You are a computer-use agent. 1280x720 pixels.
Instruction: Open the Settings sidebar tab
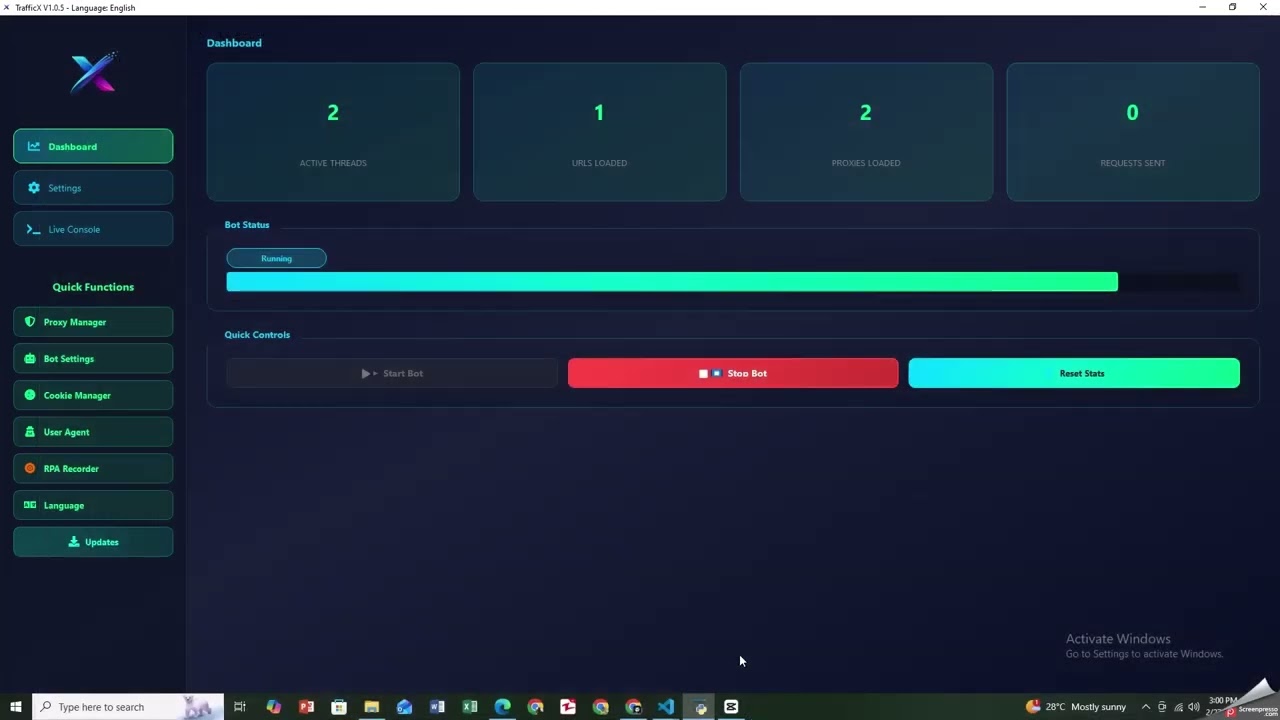93,188
